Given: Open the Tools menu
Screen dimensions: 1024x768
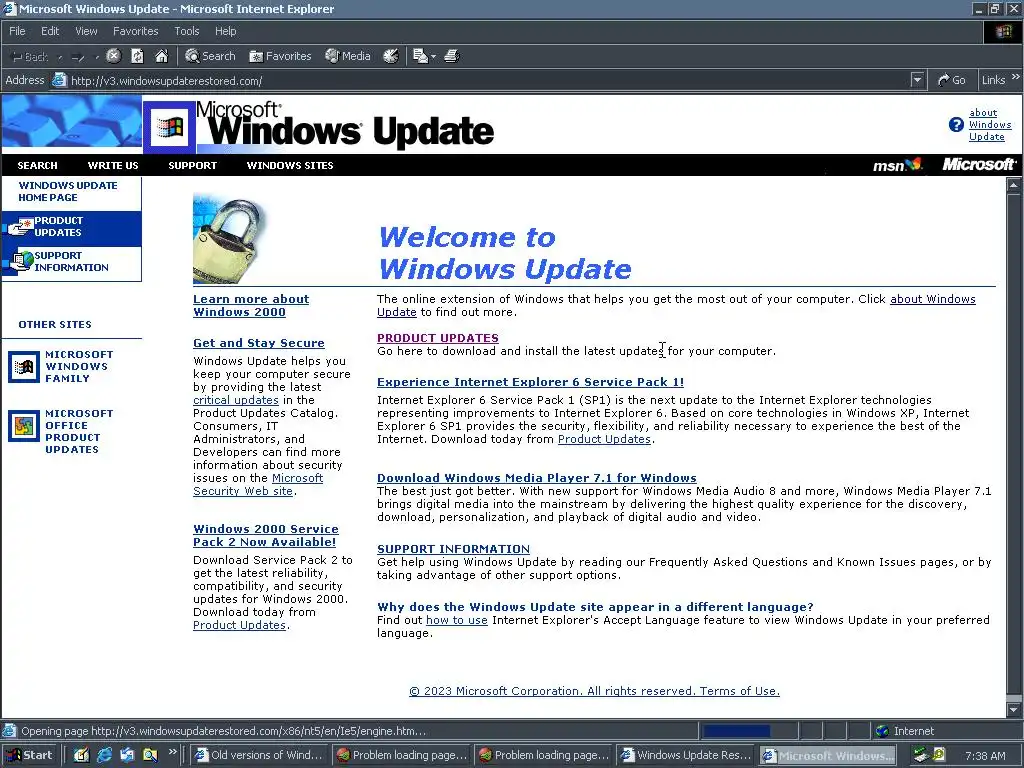Looking at the screenshot, I should [186, 31].
